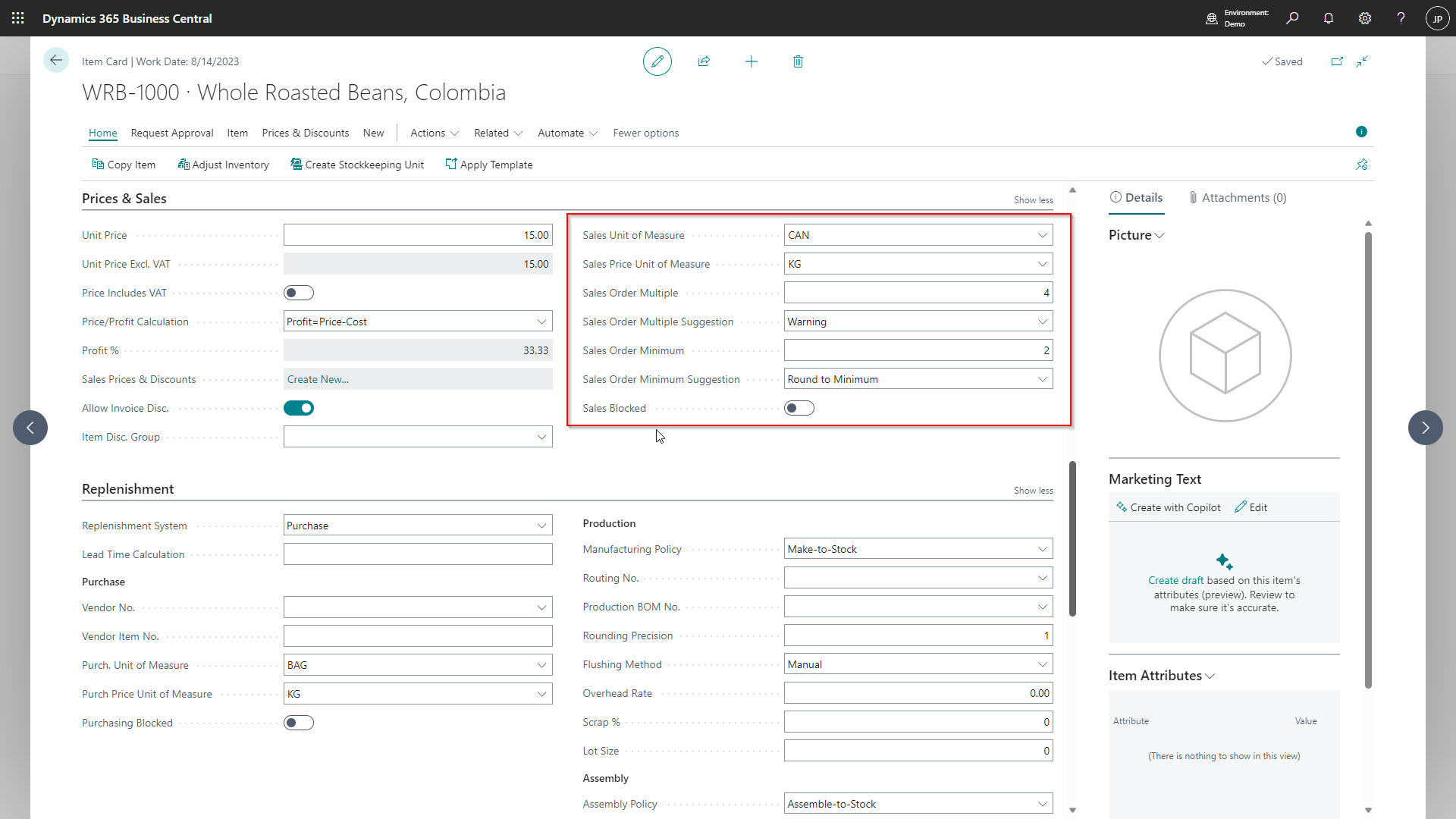Screen dimensions: 1456x819
Task: Toggle the Price Includes VAT switch
Action: point(298,292)
